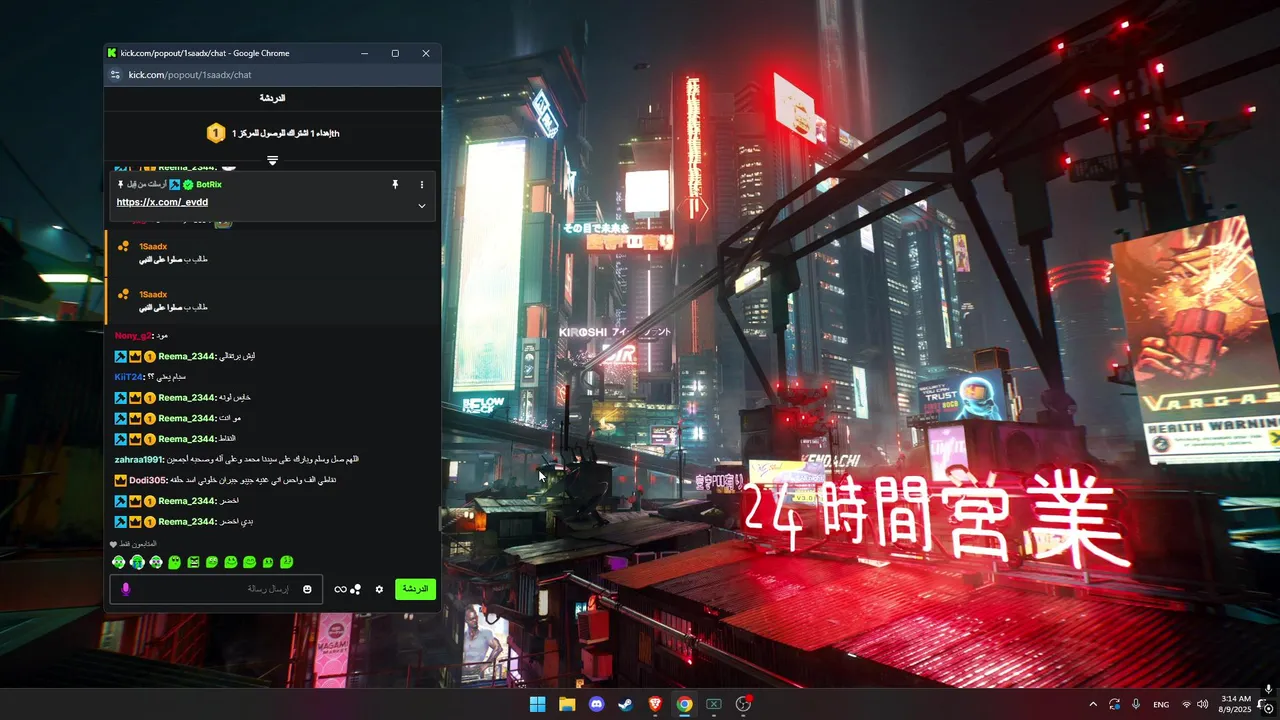Open the gift subscription leaderboard banner text
The image size is (1280, 720).
pos(286,133)
